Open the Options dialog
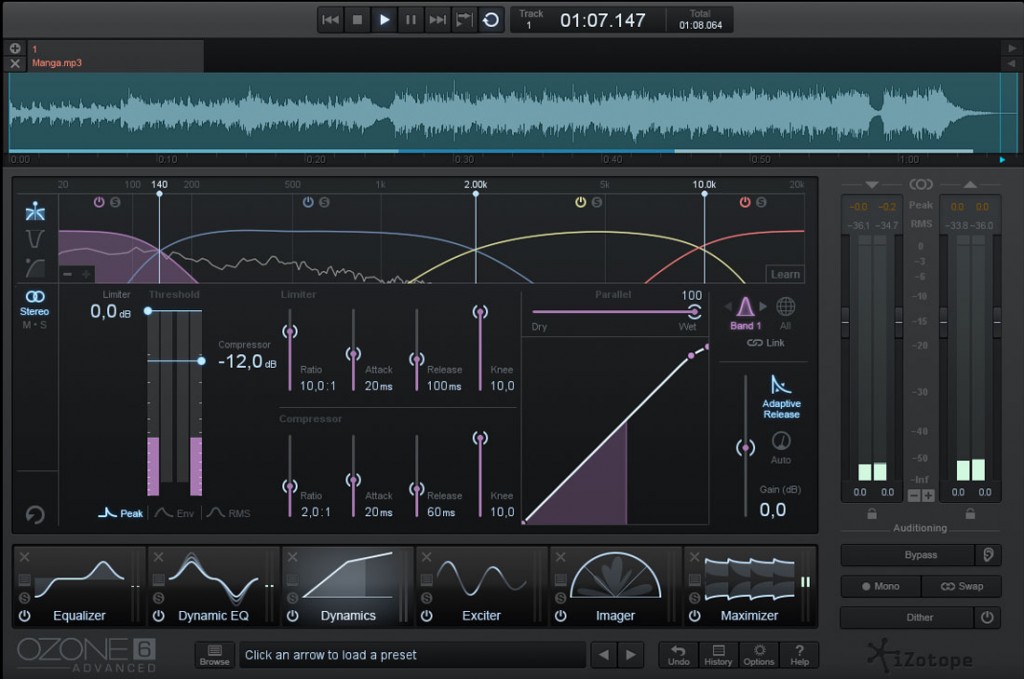The height and width of the screenshot is (679, 1024). pos(758,655)
